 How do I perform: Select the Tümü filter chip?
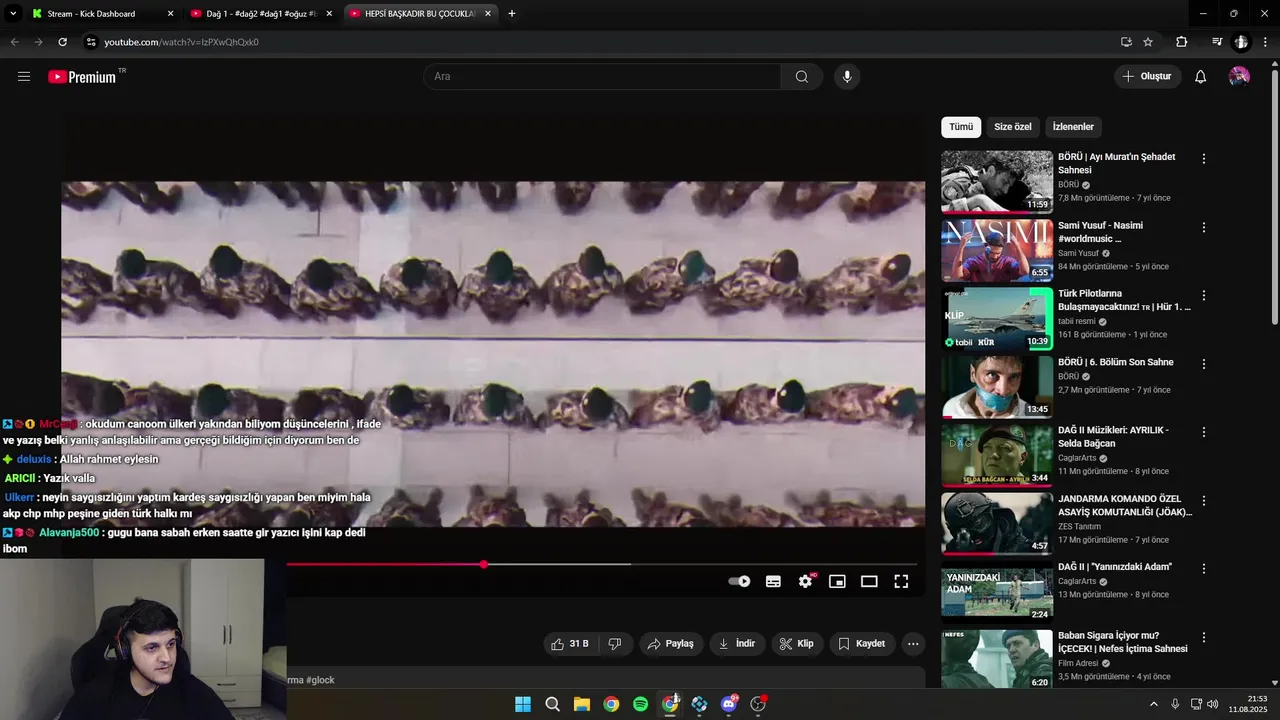click(x=961, y=127)
